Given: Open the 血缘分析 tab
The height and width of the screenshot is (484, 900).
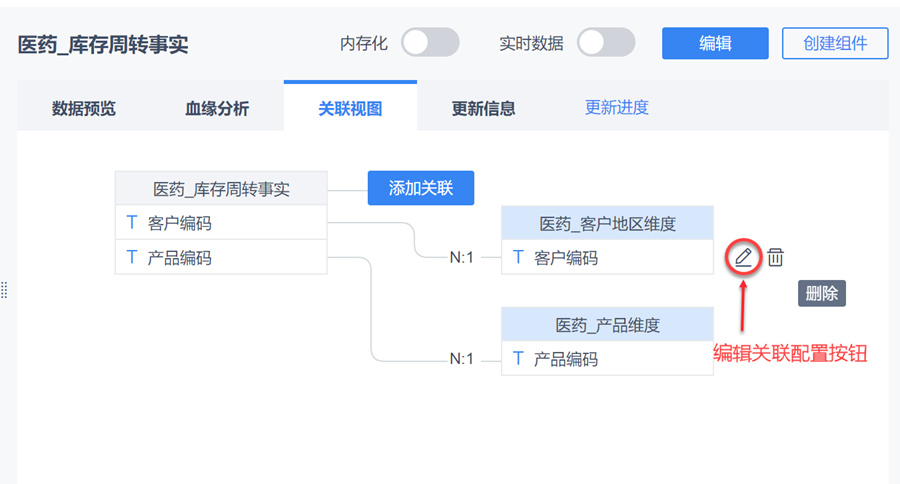Looking at the screenshot, I should click(217, 108).
